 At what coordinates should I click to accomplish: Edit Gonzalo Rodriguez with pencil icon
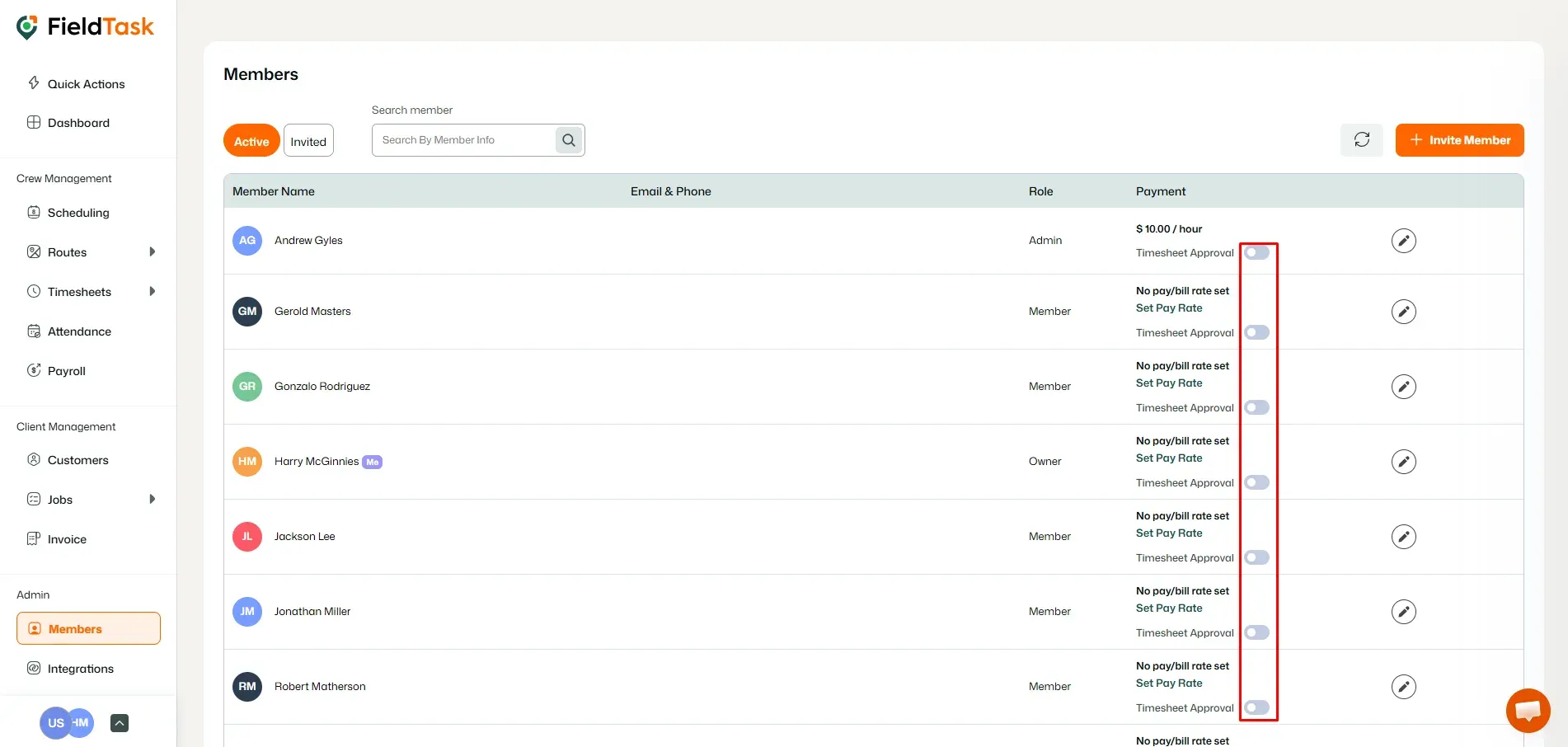1404,387
